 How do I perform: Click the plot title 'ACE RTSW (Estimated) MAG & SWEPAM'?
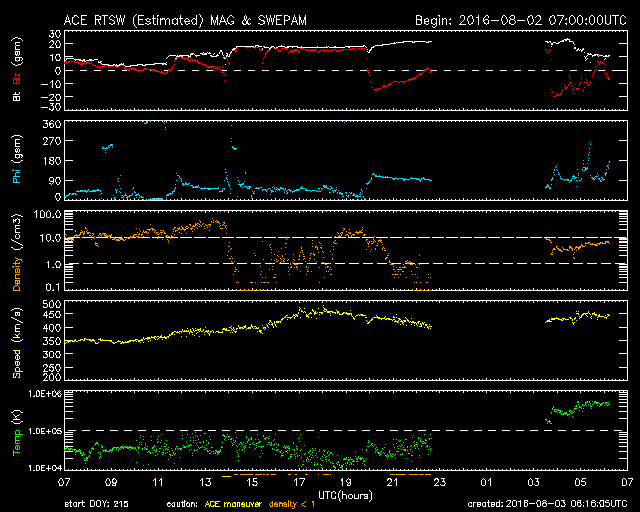pos(185,20)
